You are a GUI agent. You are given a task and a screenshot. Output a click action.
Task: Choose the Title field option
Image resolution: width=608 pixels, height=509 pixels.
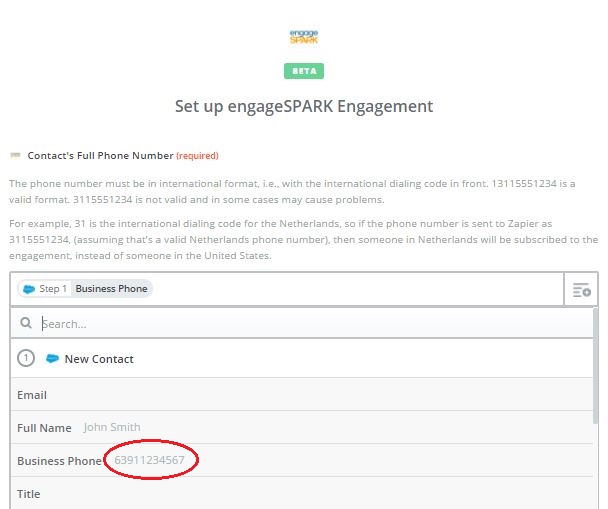[x=302, y=493]
